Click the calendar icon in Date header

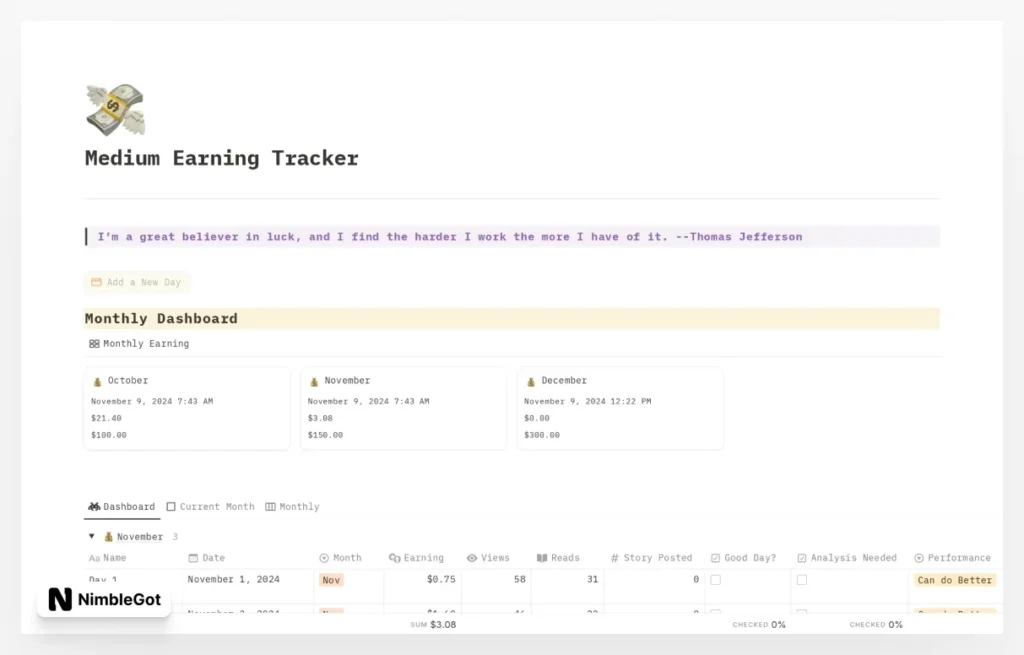(193, 558)
